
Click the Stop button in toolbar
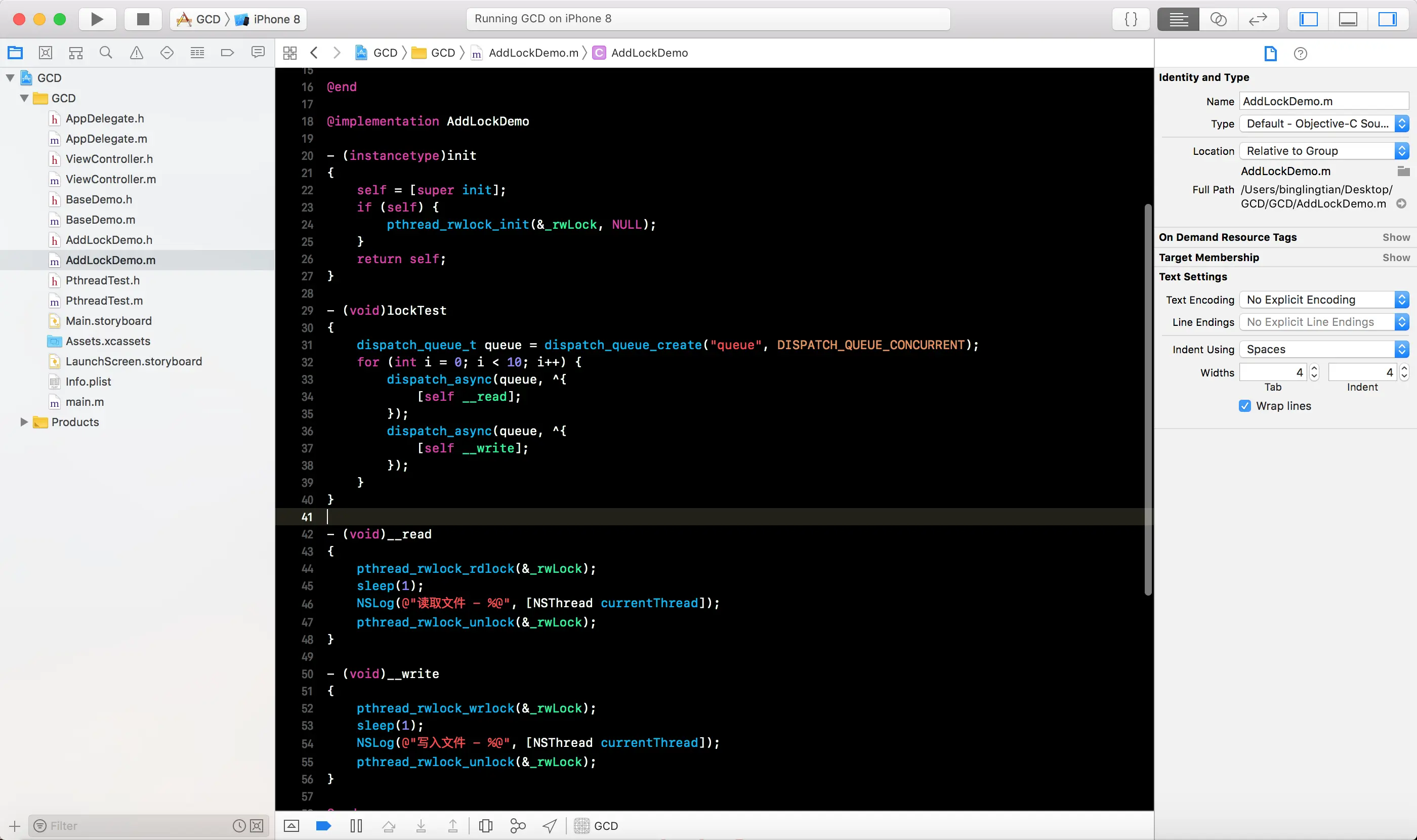click(143, 19)
